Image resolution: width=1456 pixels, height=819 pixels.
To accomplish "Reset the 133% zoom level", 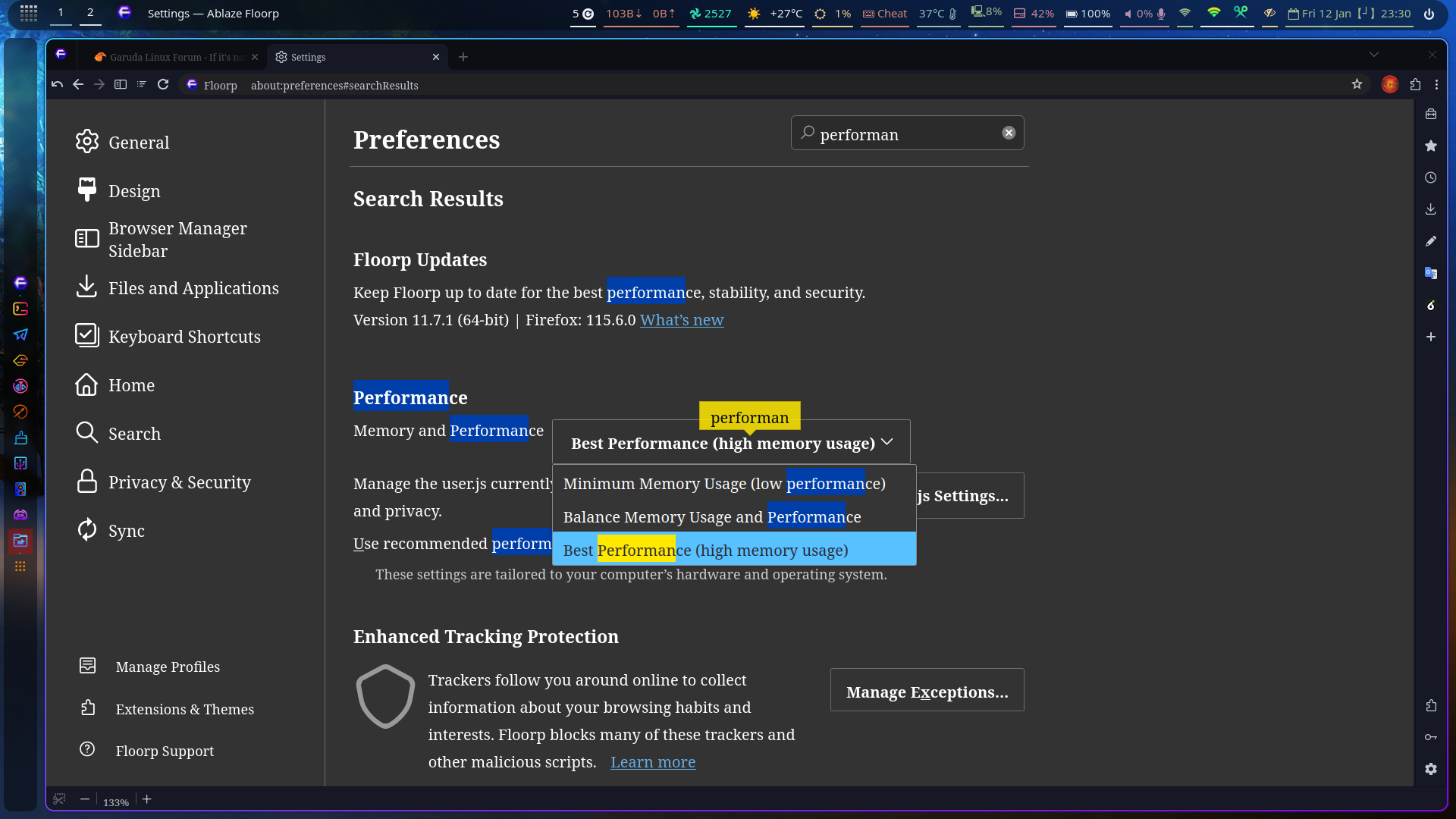I will point(116,802).
